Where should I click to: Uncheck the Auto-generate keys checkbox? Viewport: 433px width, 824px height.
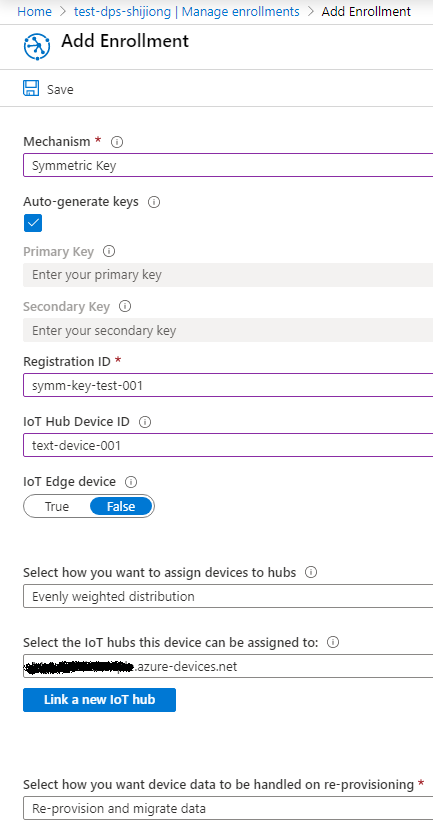point(33,223)
